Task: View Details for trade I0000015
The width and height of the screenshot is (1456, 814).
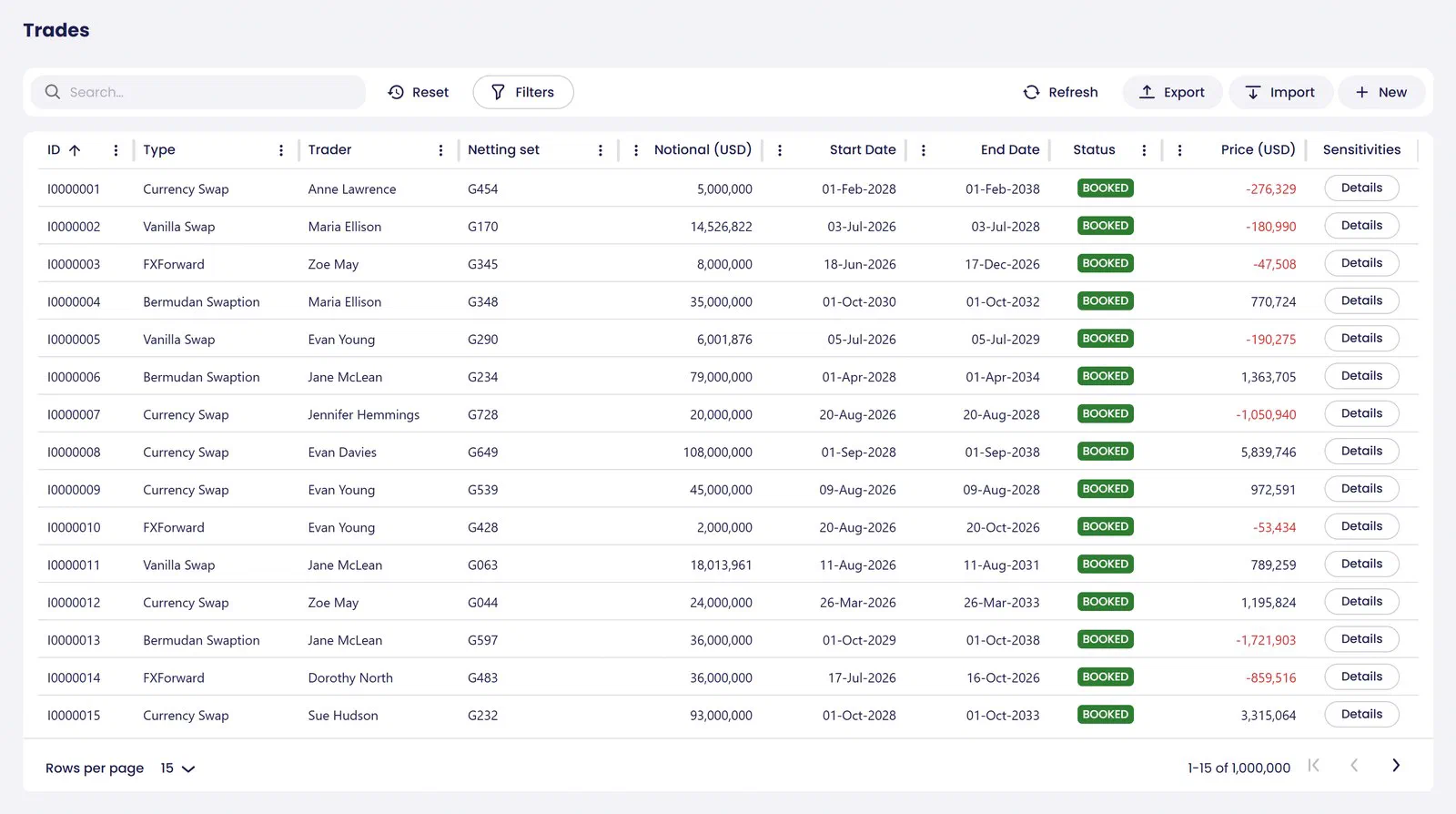Action: [1361, 715]
